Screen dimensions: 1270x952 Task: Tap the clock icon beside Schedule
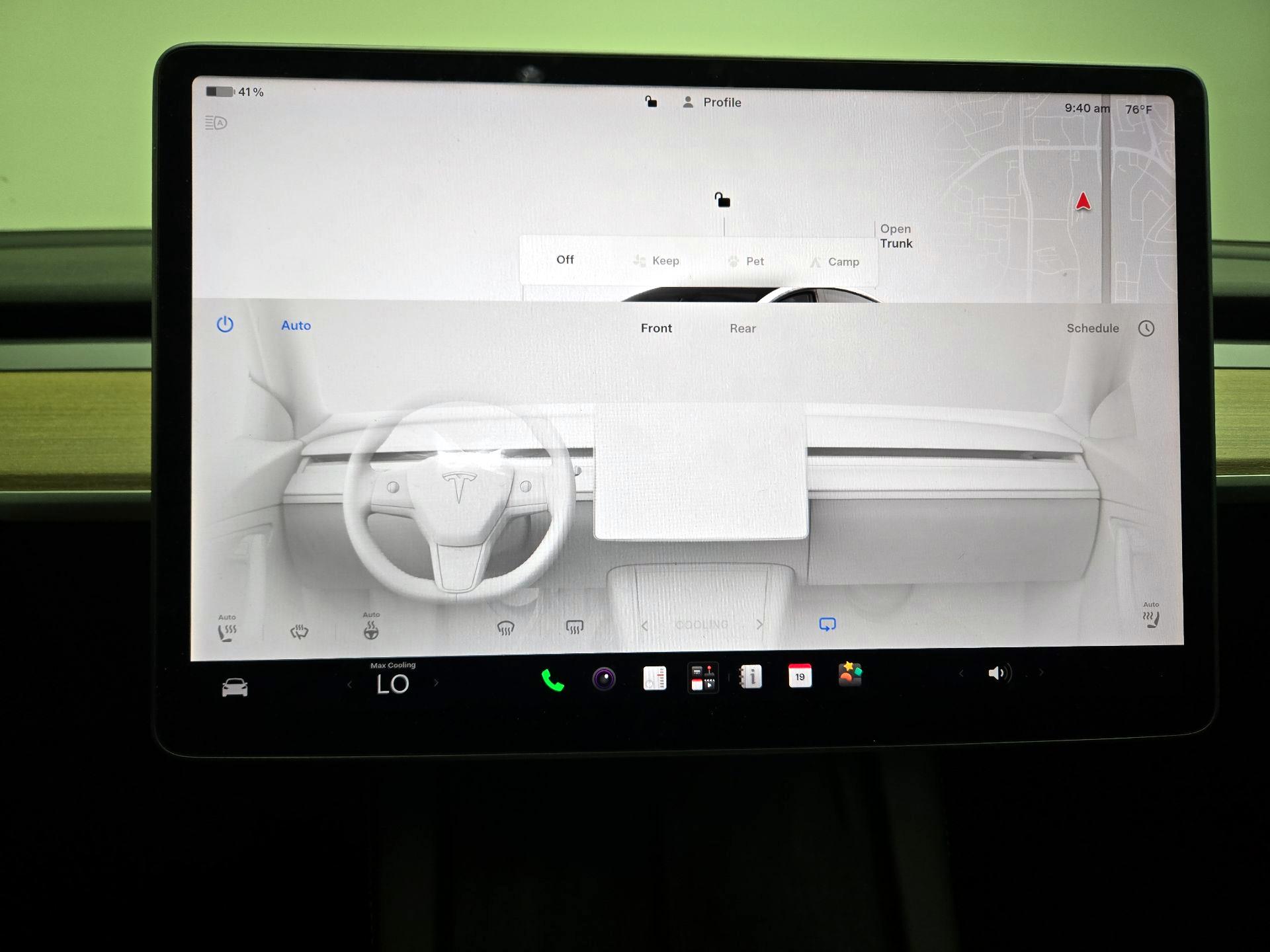pyautogui.click(x=1146, y=329)
